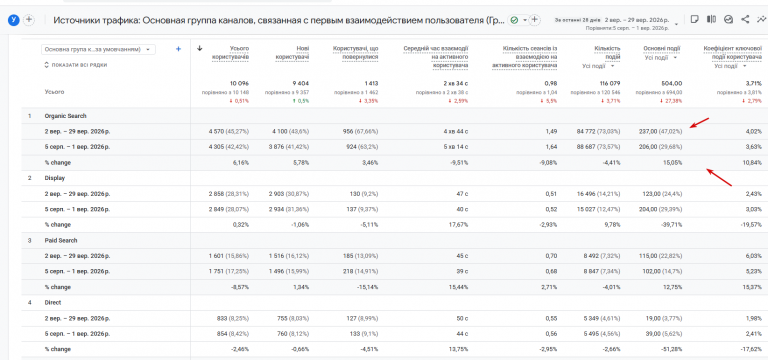Click Organic Search key events '237,00 (47,02%)'
Image resolution: width=768 pixels, height=360 pixels.
tap(661, 132)
